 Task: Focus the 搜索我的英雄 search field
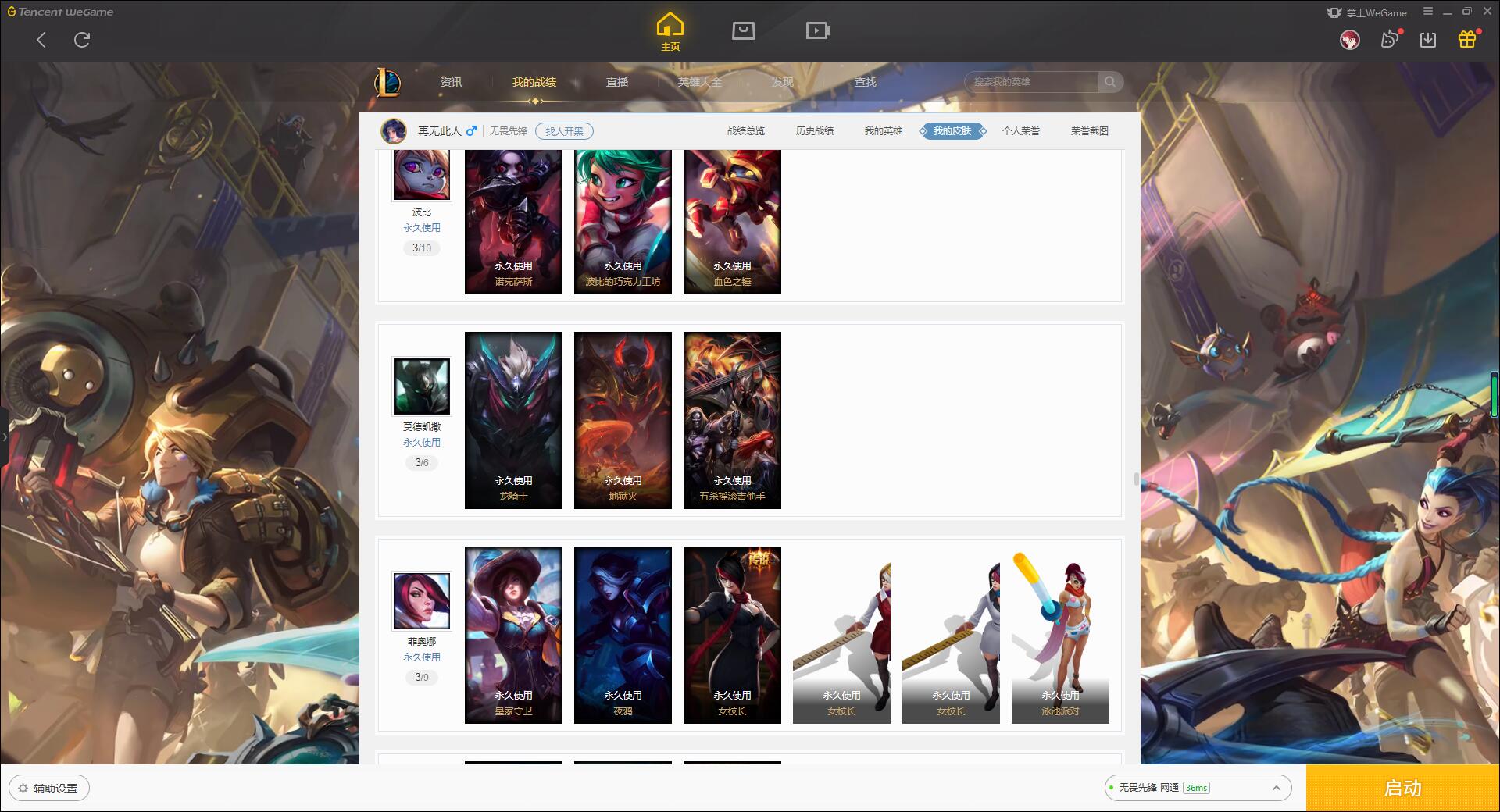coord(1032,82)
